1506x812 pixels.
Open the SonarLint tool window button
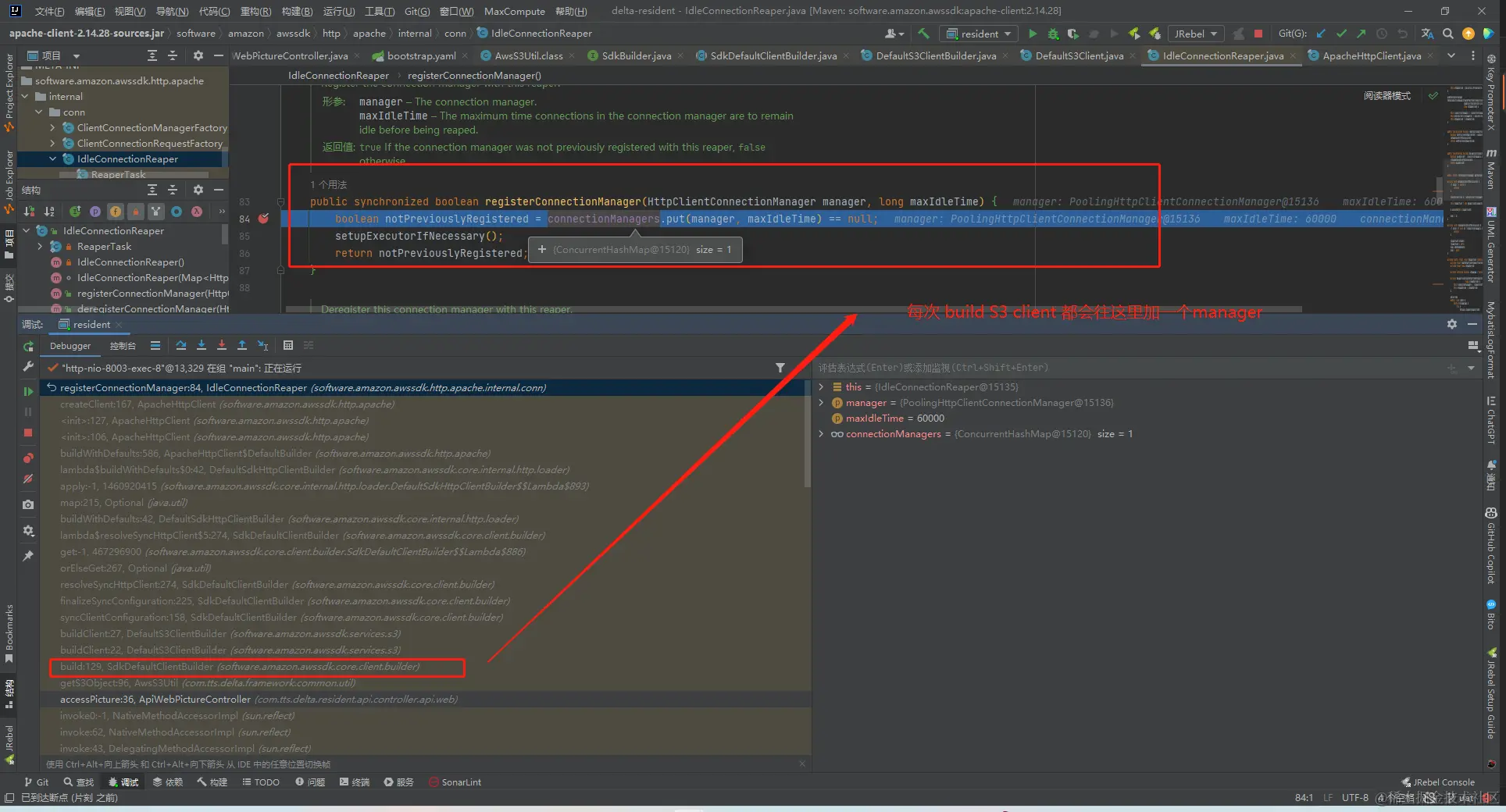click(x=455, y=782)
